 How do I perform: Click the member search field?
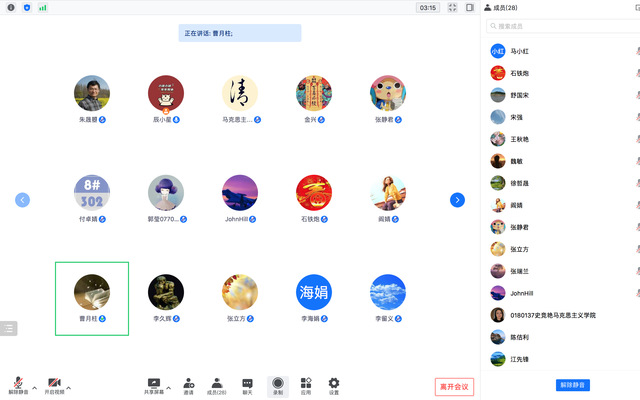560,26
